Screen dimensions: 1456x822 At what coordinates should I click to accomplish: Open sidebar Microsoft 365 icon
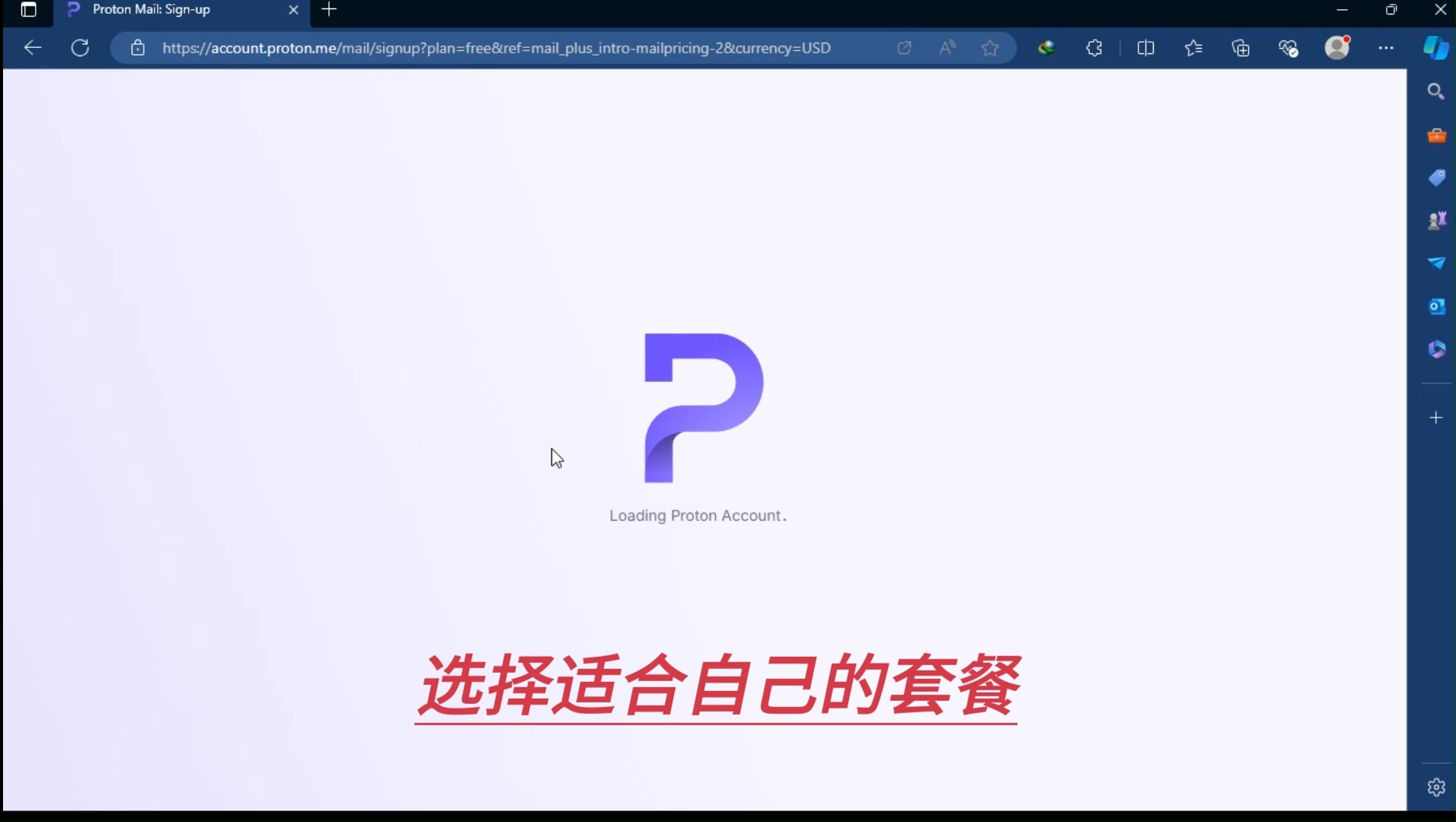[1436, 349]
